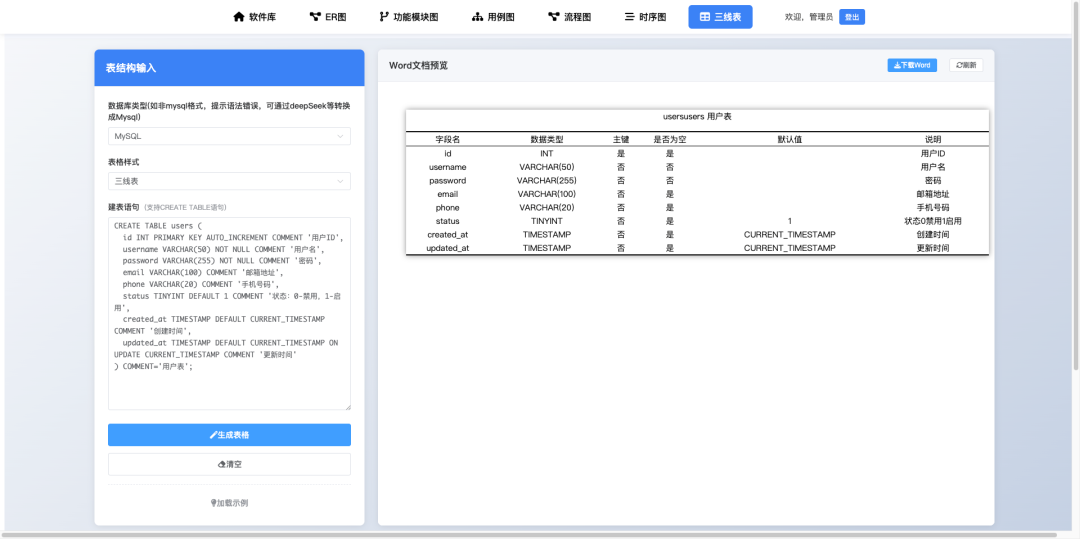
Task: Click the VARCHAR(100) data type cell
Action: pyautogui.click(x=547, y=194)
